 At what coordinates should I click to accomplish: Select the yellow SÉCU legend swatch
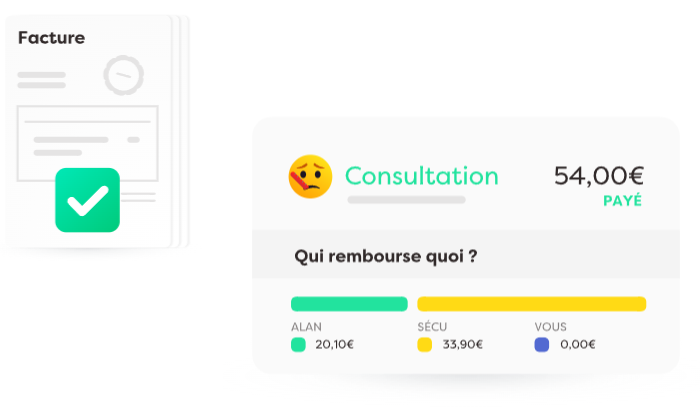click(425, 345)
